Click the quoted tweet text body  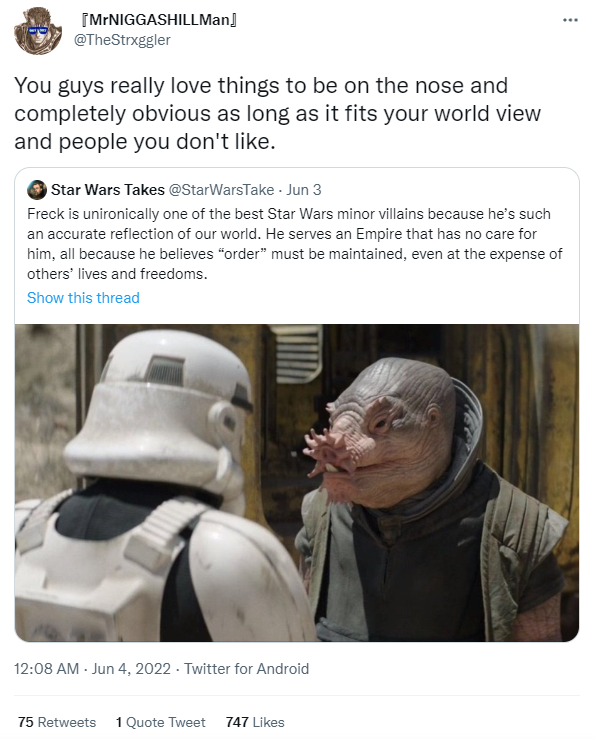click(x=295, y=244)
